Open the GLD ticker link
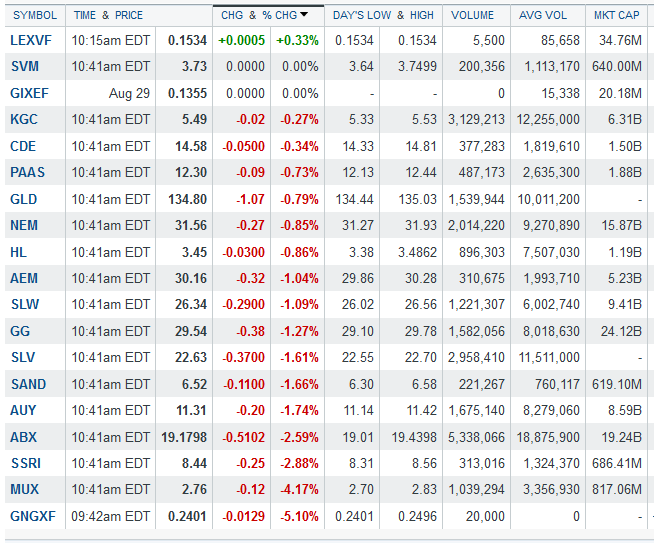654x546 pixels. [x=23, y=199]
